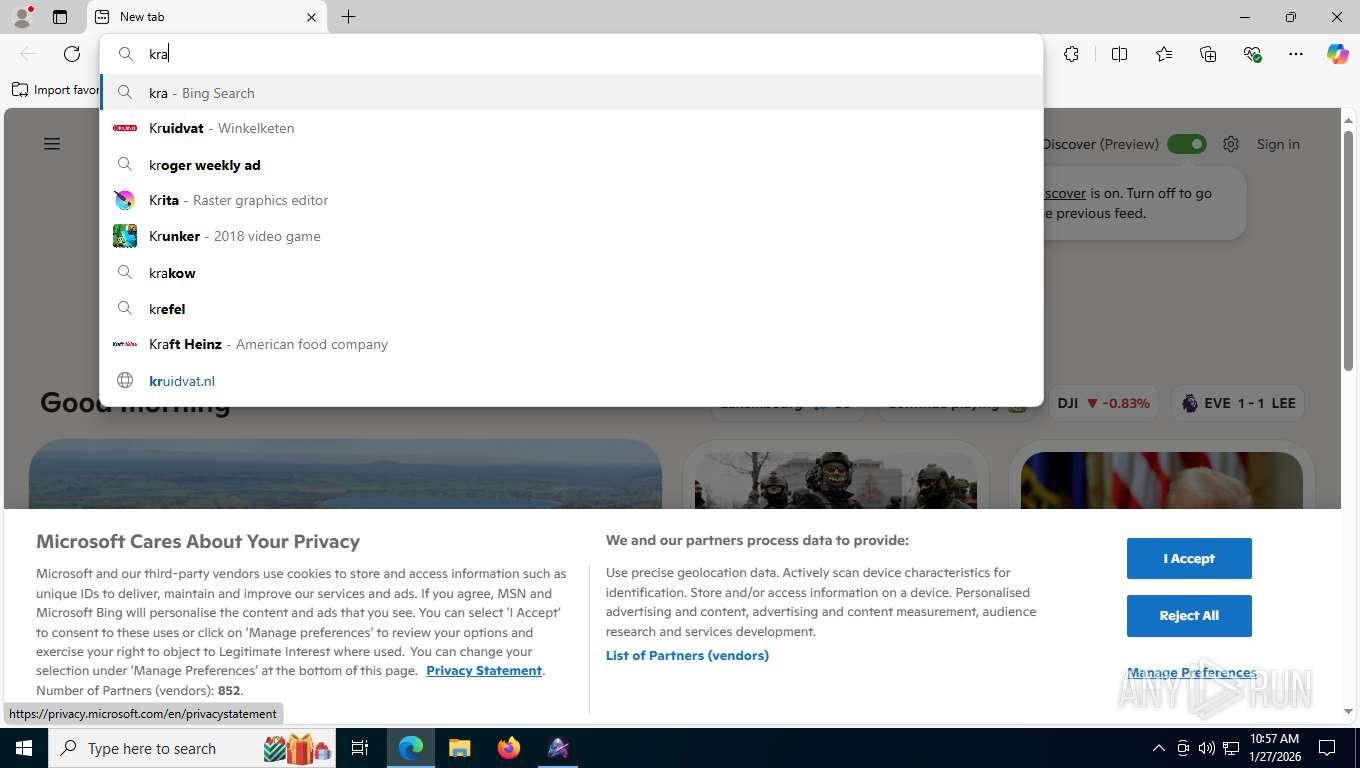Click DJI -0.83% stock chip
1360x768 pixels.
pyautogui.click(x=1104, y=403)
